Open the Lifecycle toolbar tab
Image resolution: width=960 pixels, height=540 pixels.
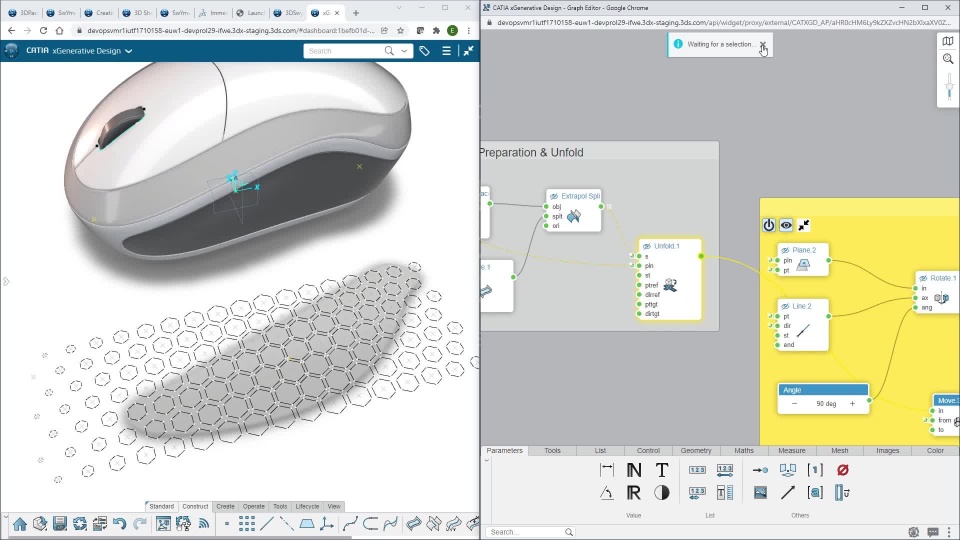307,506
